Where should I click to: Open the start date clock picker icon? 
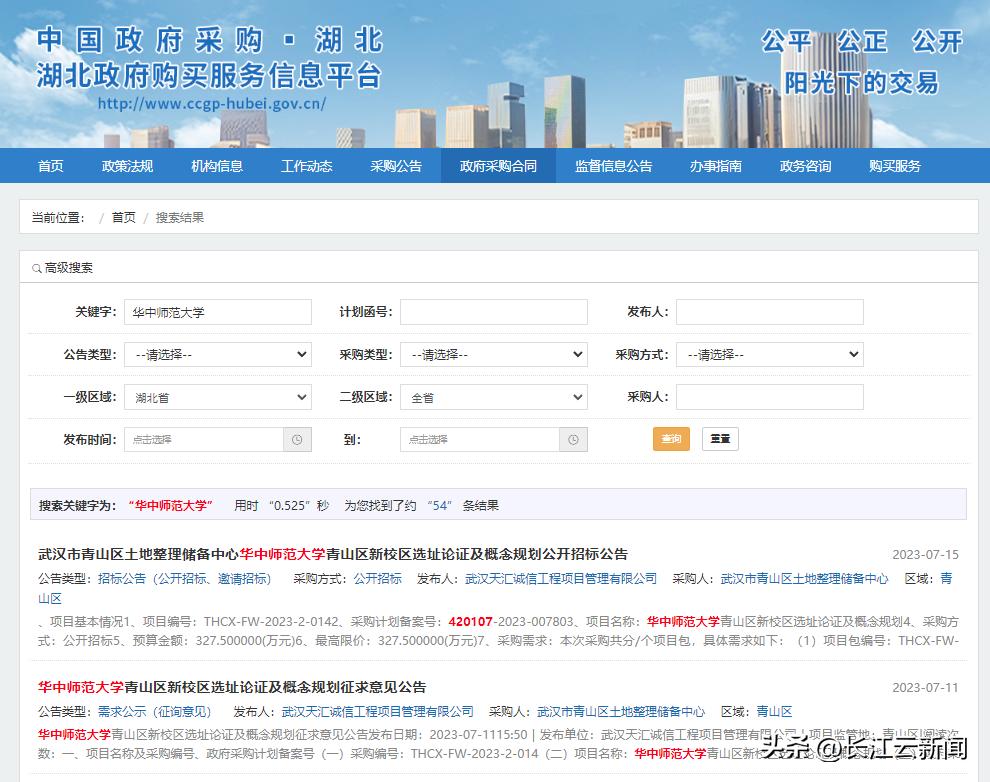pos(297,439)
